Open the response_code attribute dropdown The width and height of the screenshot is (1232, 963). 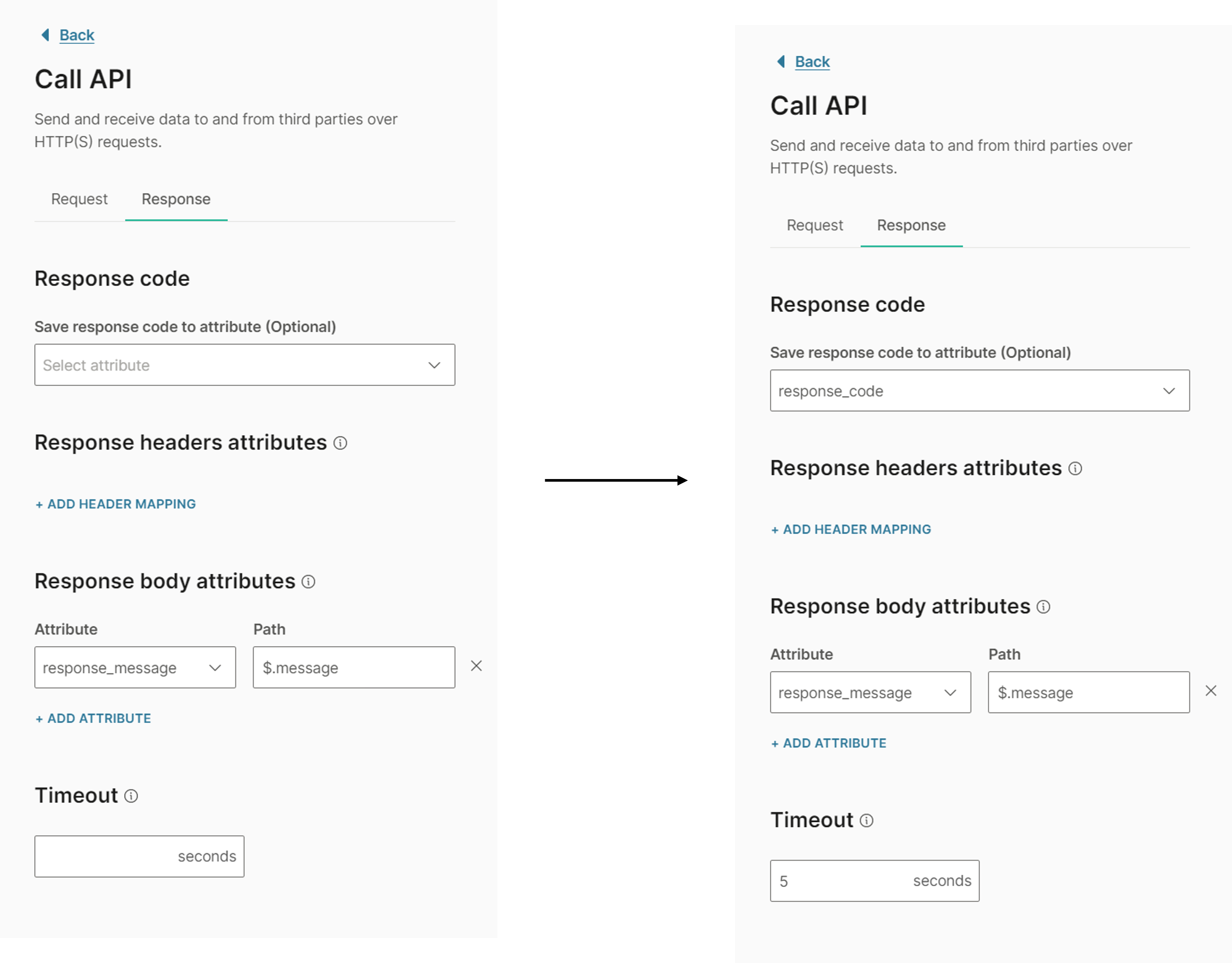coord(980,390)
